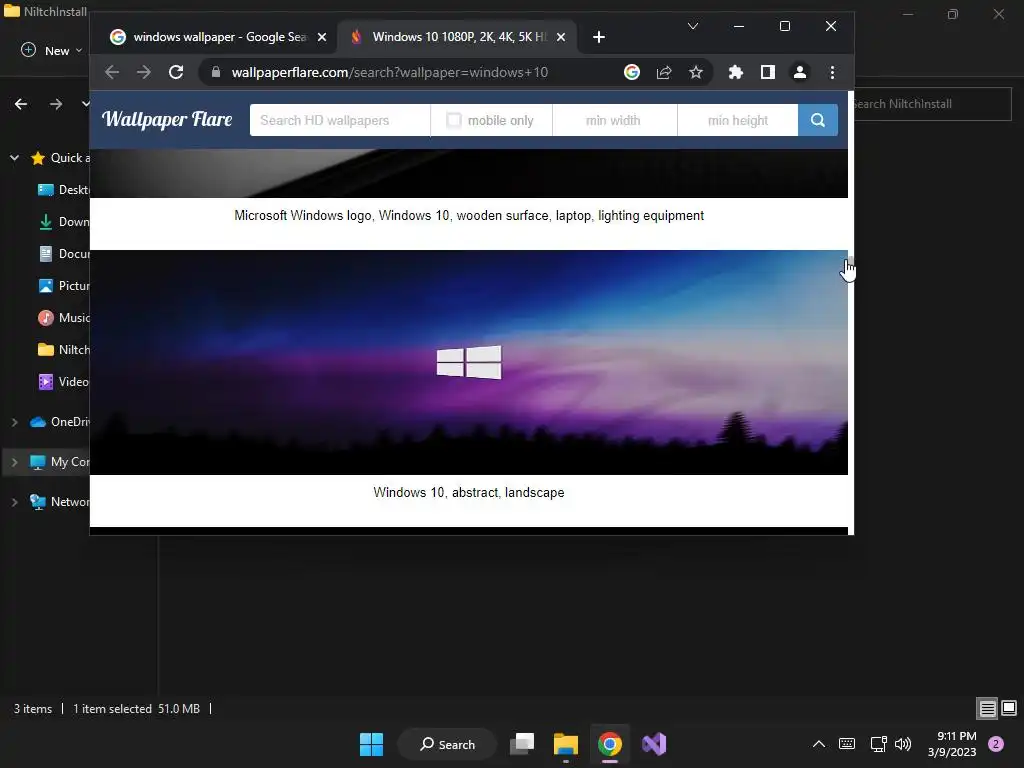
Task: Click Windows 10, abstract, landscape caption
Action: click(468, 492)
